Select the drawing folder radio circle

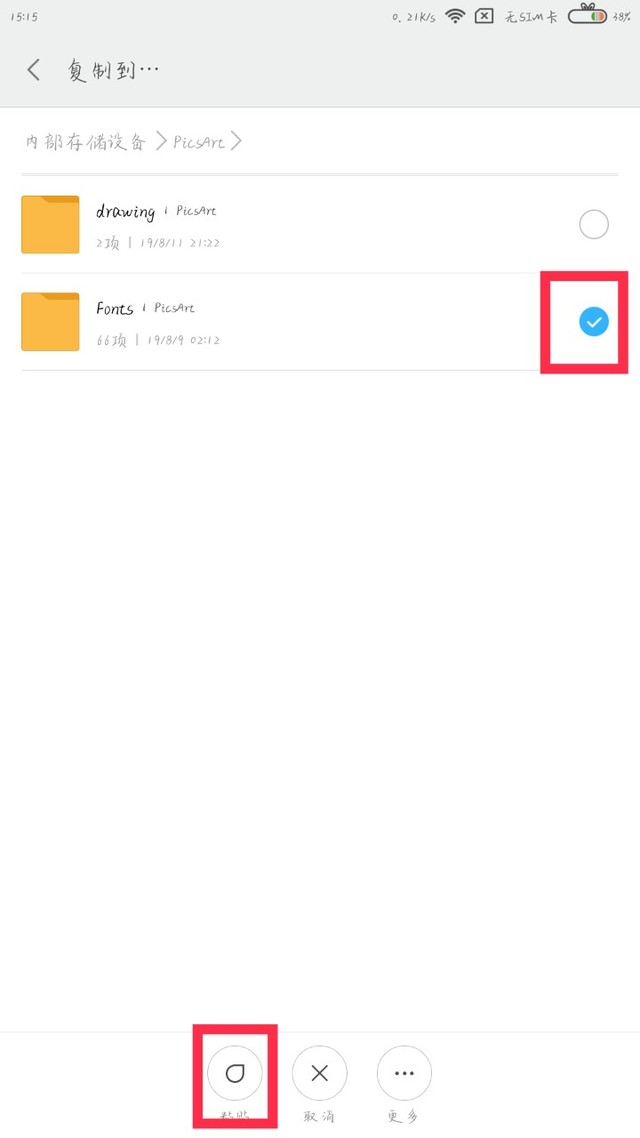pyautogui.click(x=594, y=224)
